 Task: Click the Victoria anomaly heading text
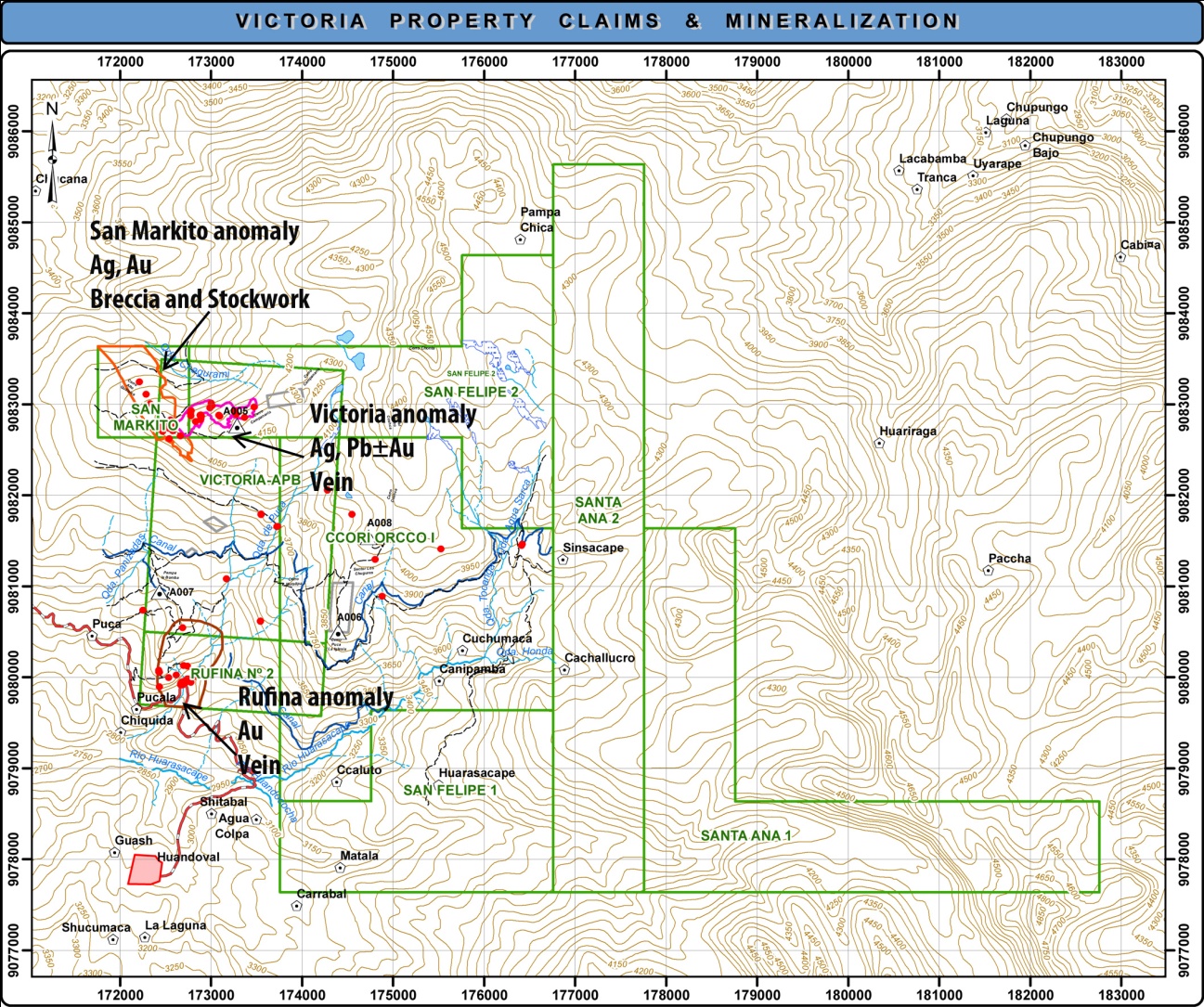click(393, 414)
